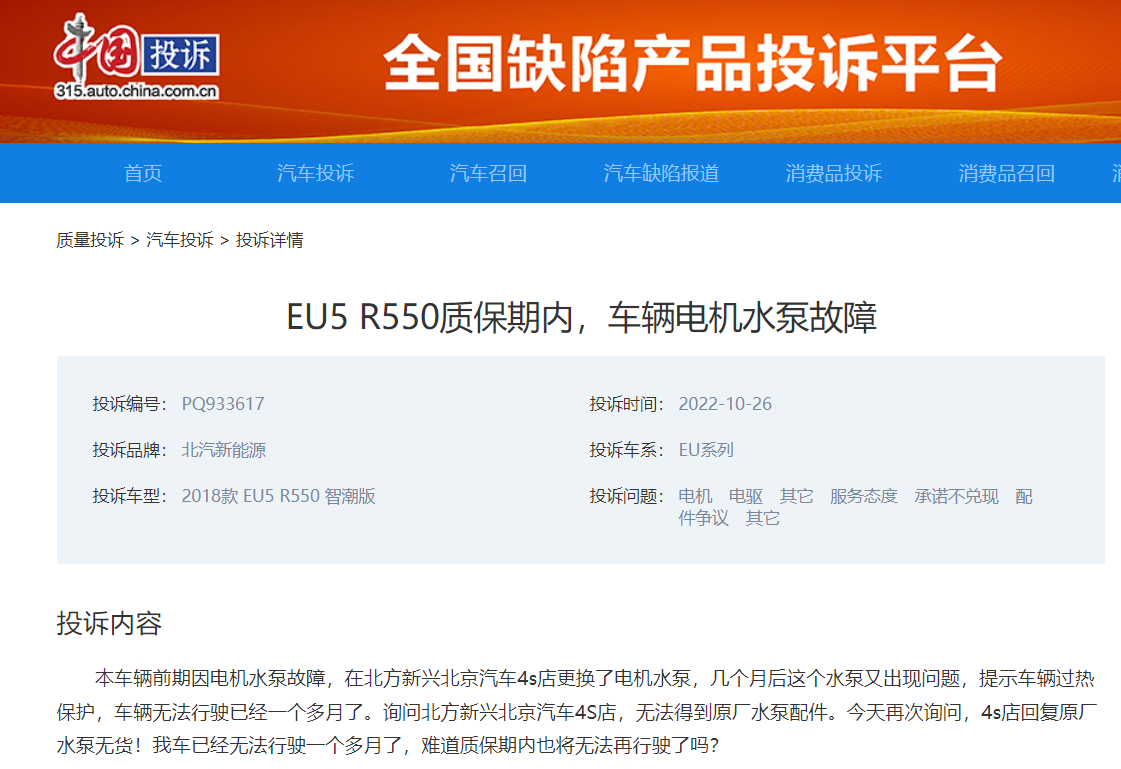
Task: Click the 承诺不兑现 complaint issue tag
Action: click(x=957, y=496)
